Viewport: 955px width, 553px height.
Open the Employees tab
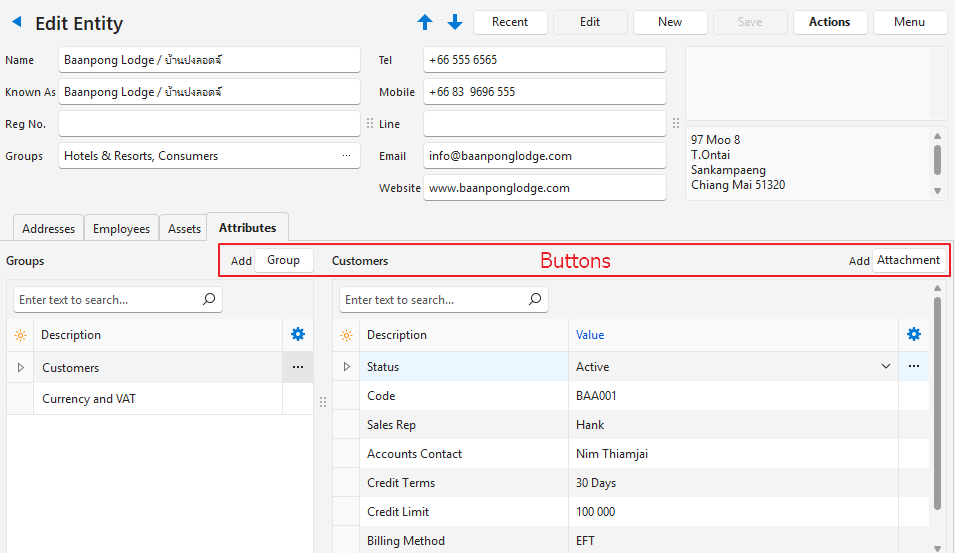[121, 229]
